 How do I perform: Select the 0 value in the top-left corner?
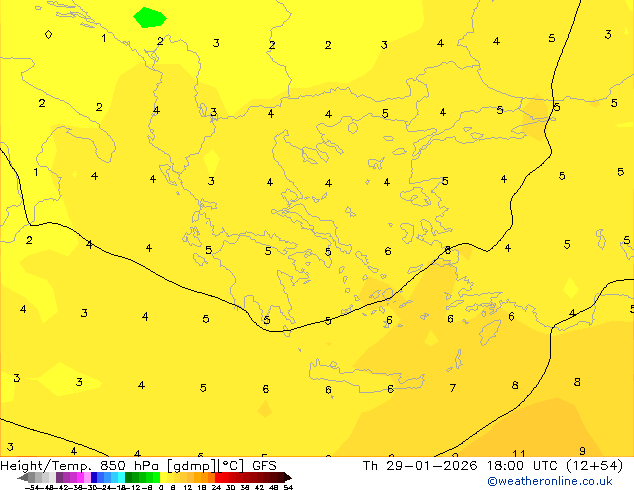pos(49,34)
